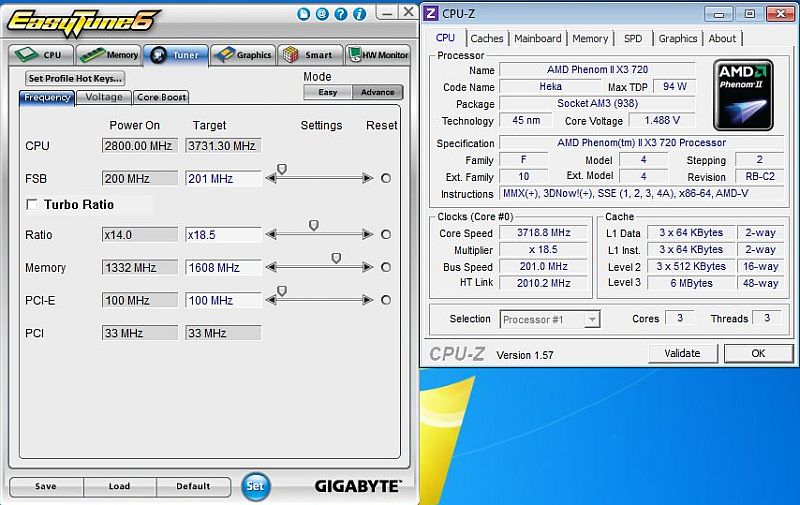
Task: Enable the Turbo Ratio checkbox
Action: tap(32, 204)
